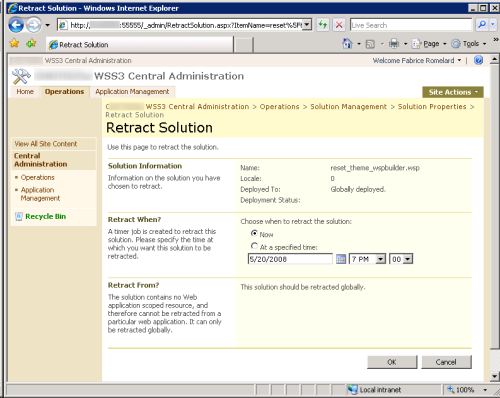Click reset_theme_wspbuilder.wsp solution name text

tap(375, 168)
